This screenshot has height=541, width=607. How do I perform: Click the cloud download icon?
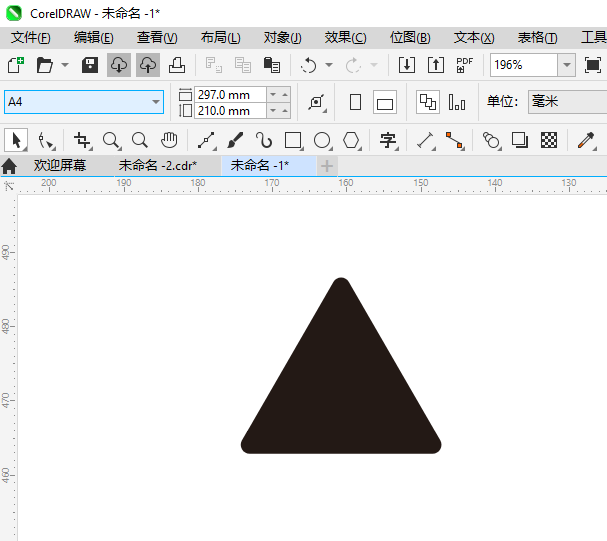pyautogui.click(x=119, y=65)
